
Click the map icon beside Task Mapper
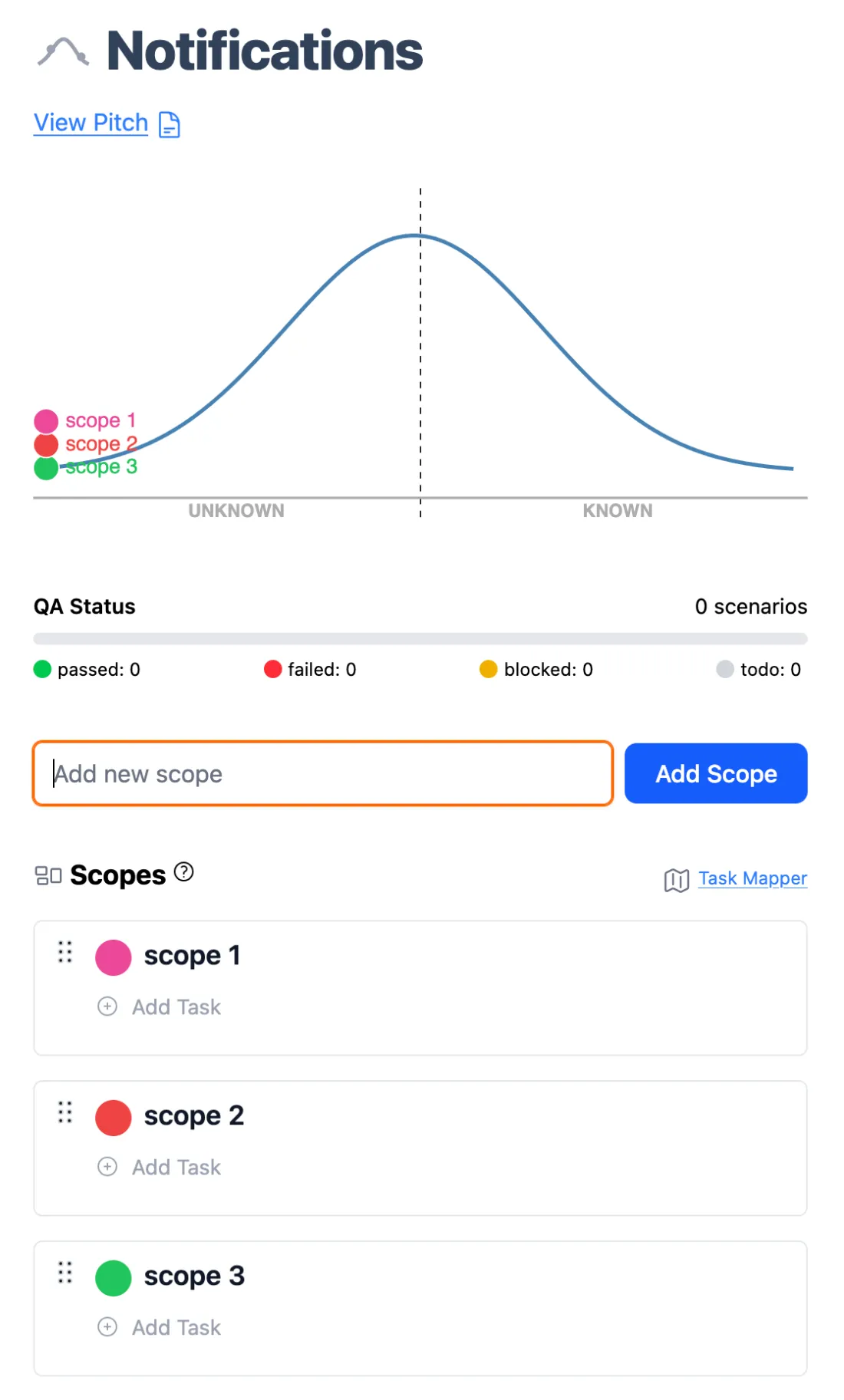point(676,880)
